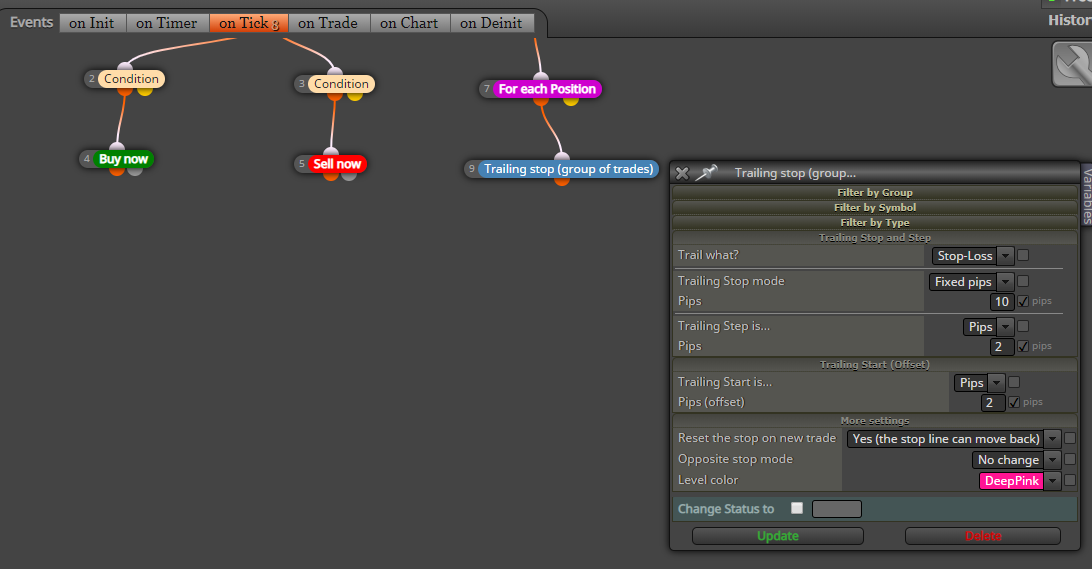Click the Trailing Stop Pips field showing 10
The width and height of the screenshot is (1092, 569).
pos(1001,302)
